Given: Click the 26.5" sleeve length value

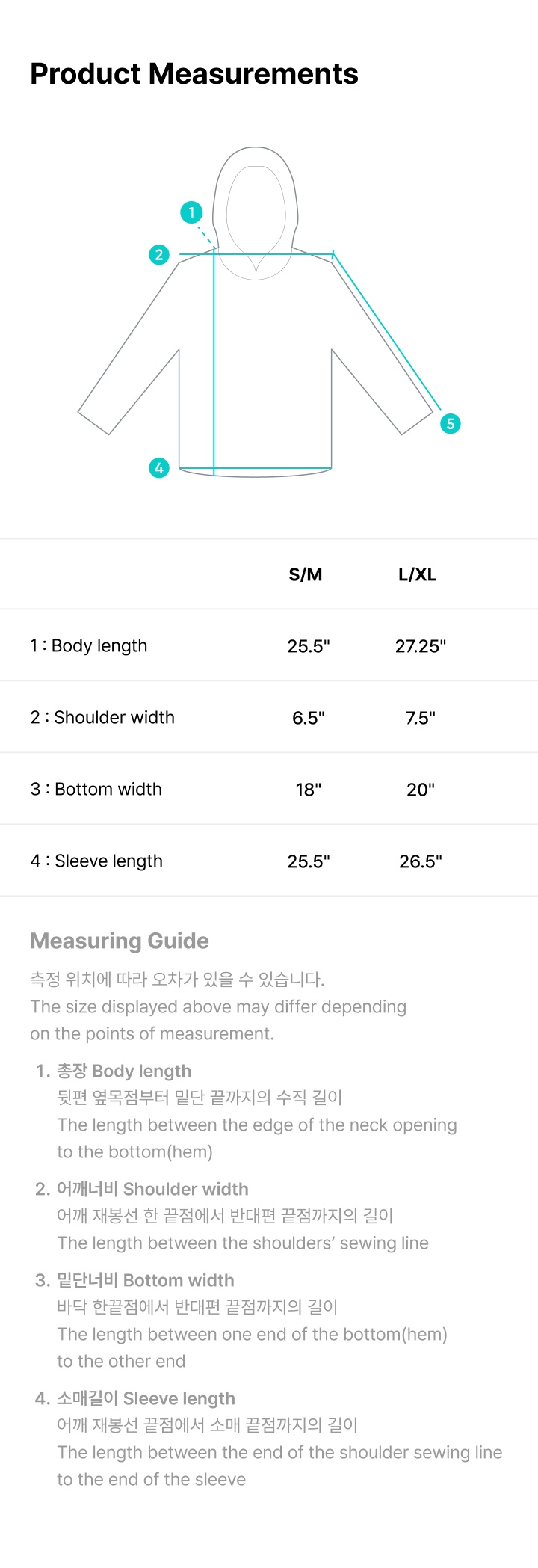Looking at the screenshot, I should [x=421, y=861].
